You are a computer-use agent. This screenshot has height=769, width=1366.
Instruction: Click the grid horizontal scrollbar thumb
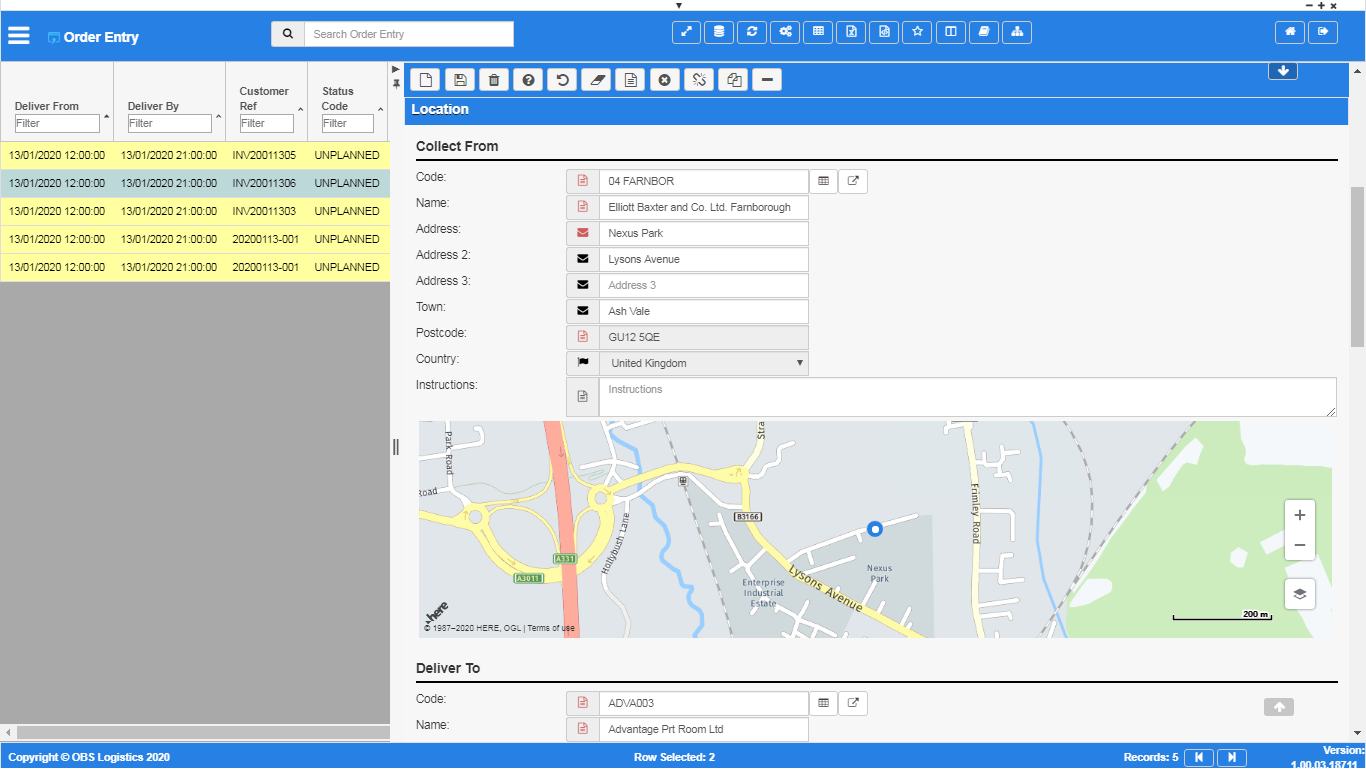[203, 733]
